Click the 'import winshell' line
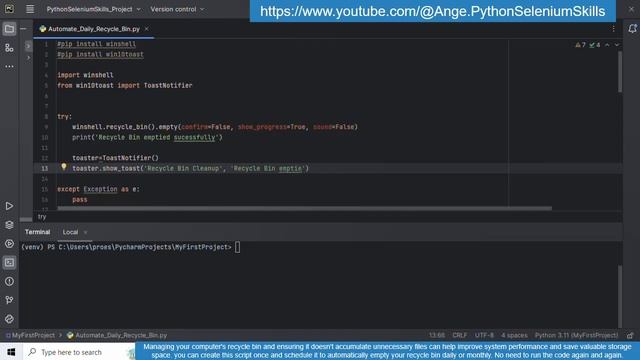Viewport: 640px width, 360px height. [x=85, y=75]
